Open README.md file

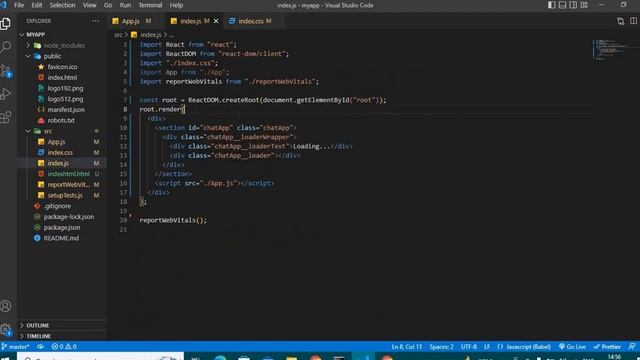click(x=62, y=238)
